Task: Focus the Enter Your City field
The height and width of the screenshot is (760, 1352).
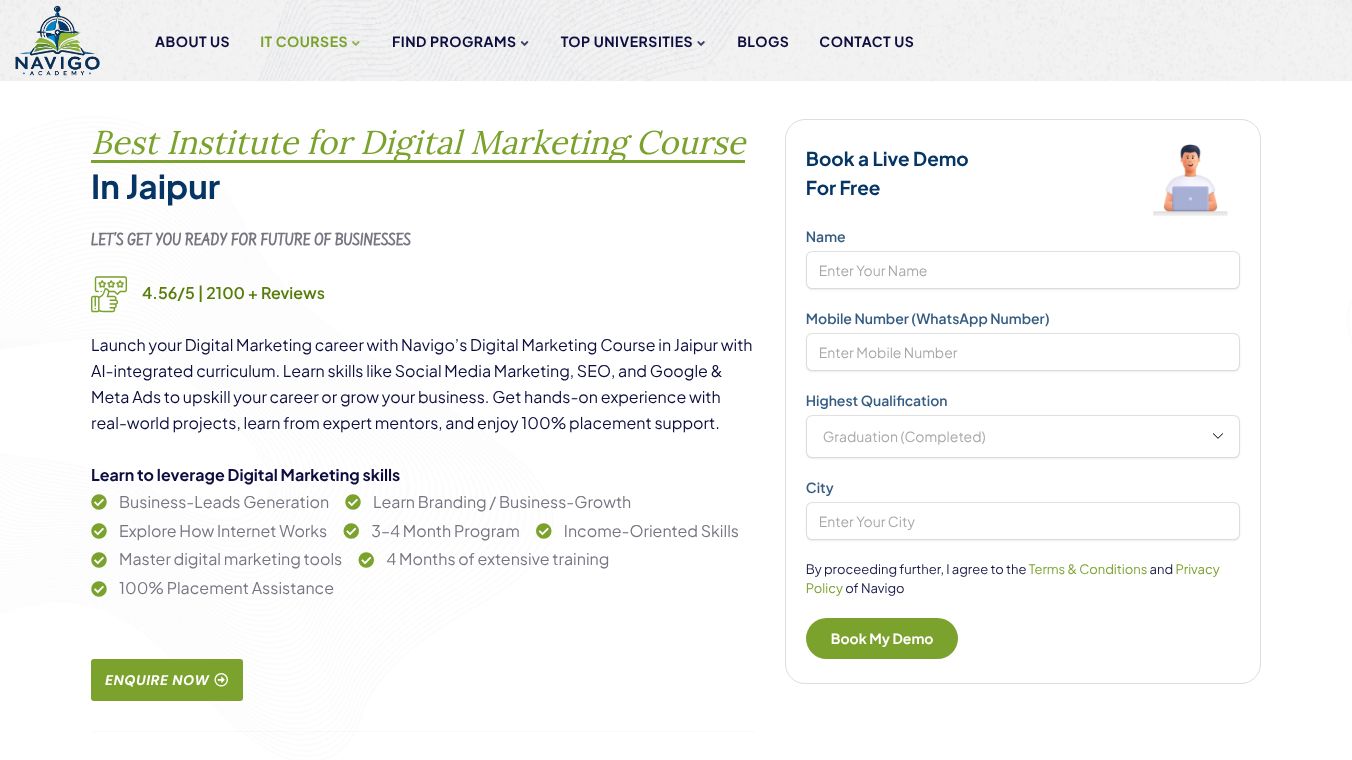Action: pos(1022,522)
